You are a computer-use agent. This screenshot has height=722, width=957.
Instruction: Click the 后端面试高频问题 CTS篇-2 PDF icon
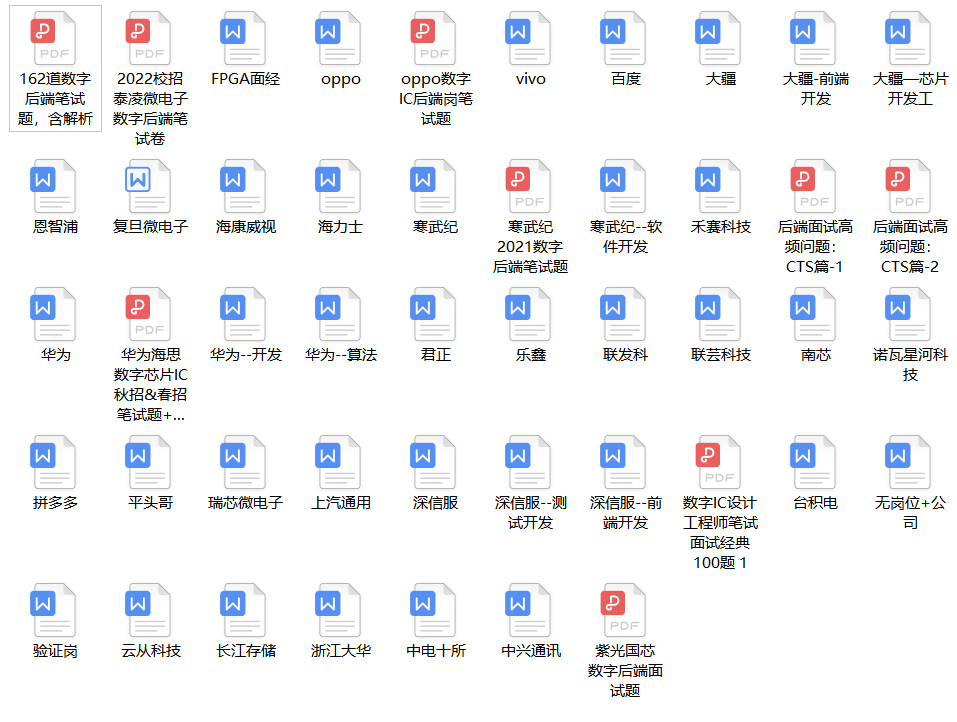tap(908, 186)
